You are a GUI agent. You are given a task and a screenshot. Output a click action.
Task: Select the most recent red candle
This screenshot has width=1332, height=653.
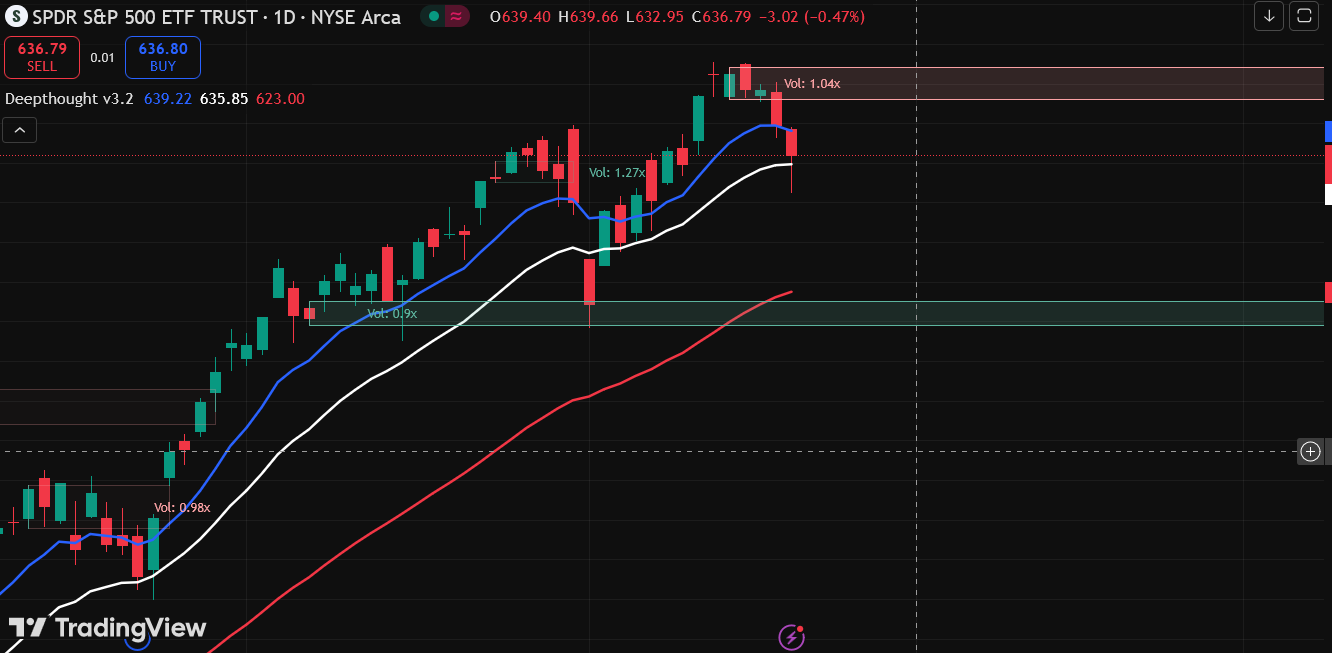(791, 143)
